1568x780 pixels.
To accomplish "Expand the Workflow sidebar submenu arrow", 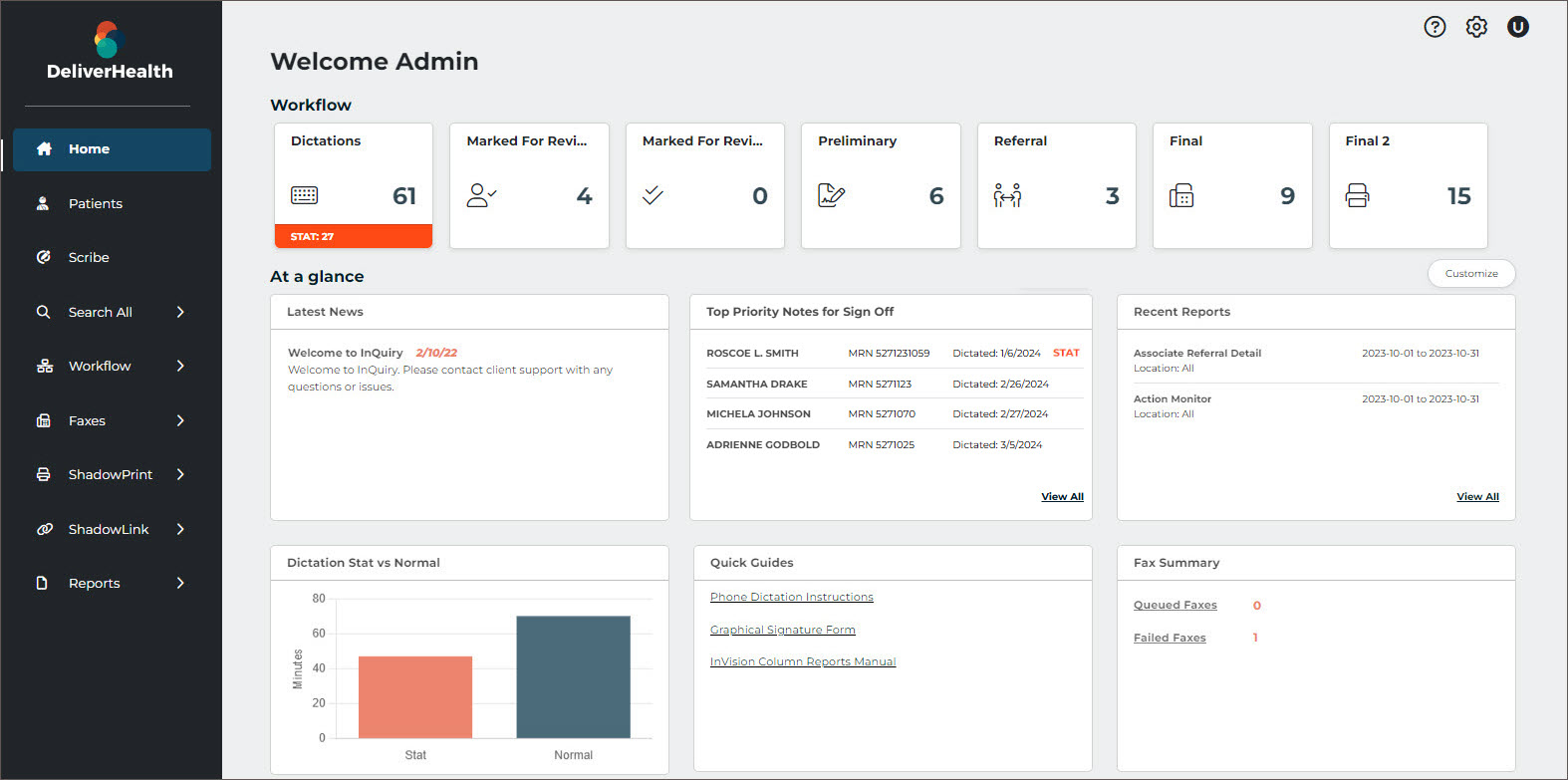I will [x=180, y=366].
